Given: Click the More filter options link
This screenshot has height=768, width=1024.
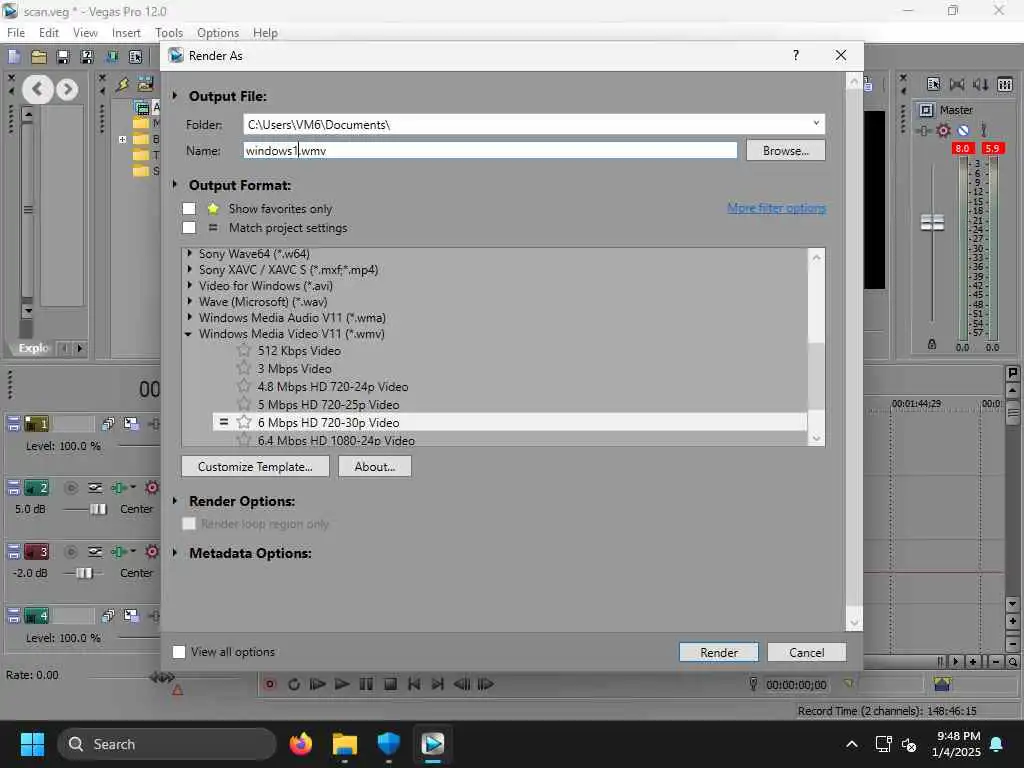Looking at the screenshot, I should (776, 208).
